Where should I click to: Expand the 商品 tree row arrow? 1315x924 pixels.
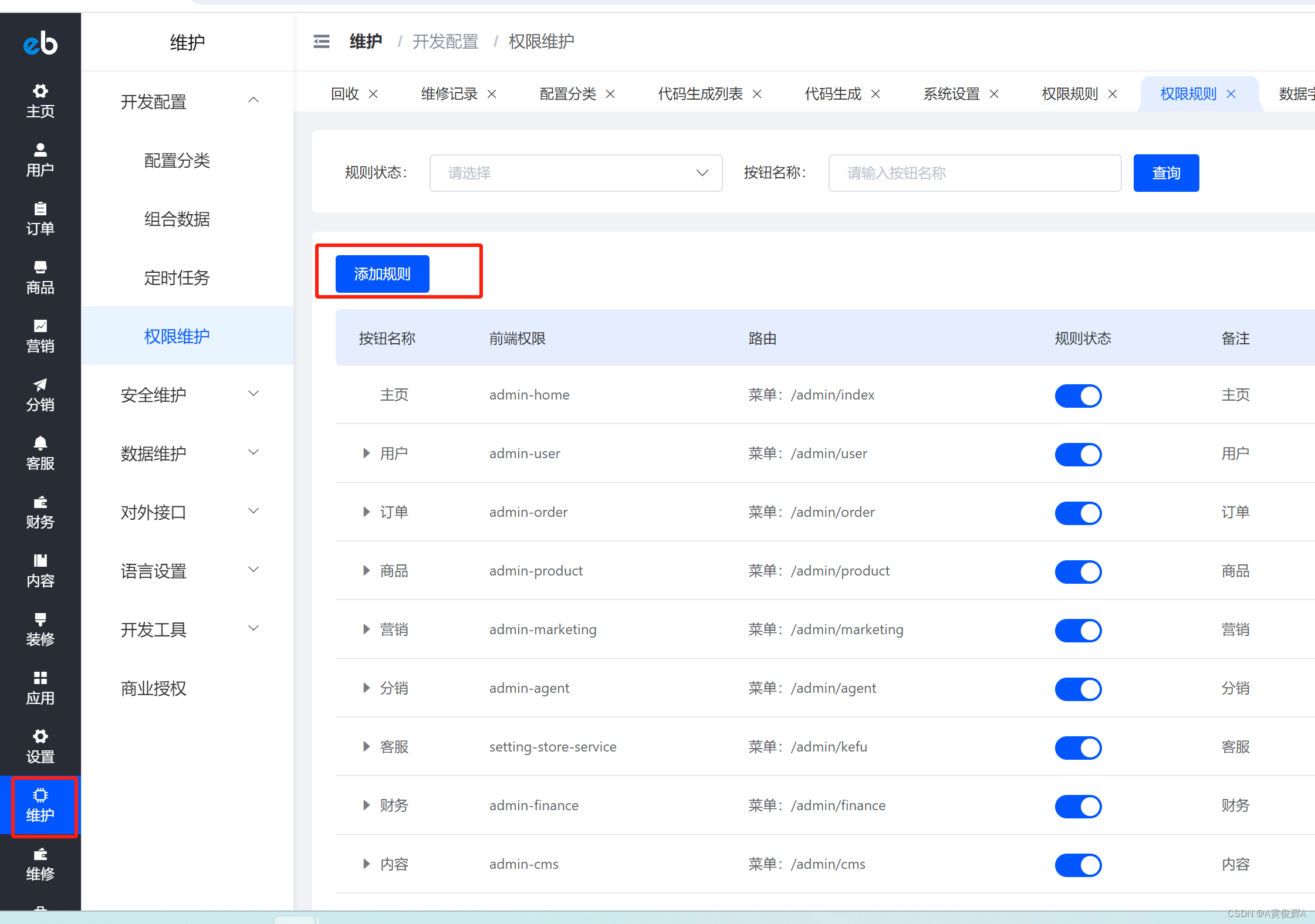coord(366,570)
